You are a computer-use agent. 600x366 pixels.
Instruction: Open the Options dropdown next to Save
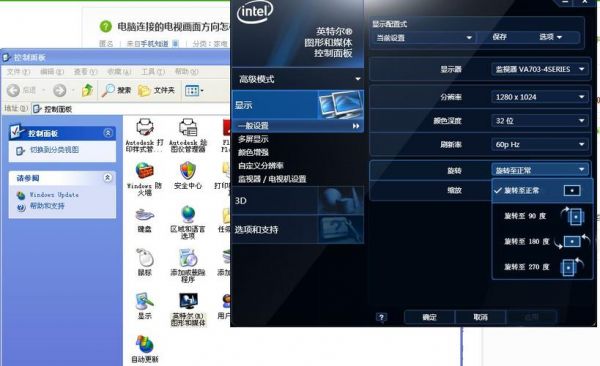[551, 37]
